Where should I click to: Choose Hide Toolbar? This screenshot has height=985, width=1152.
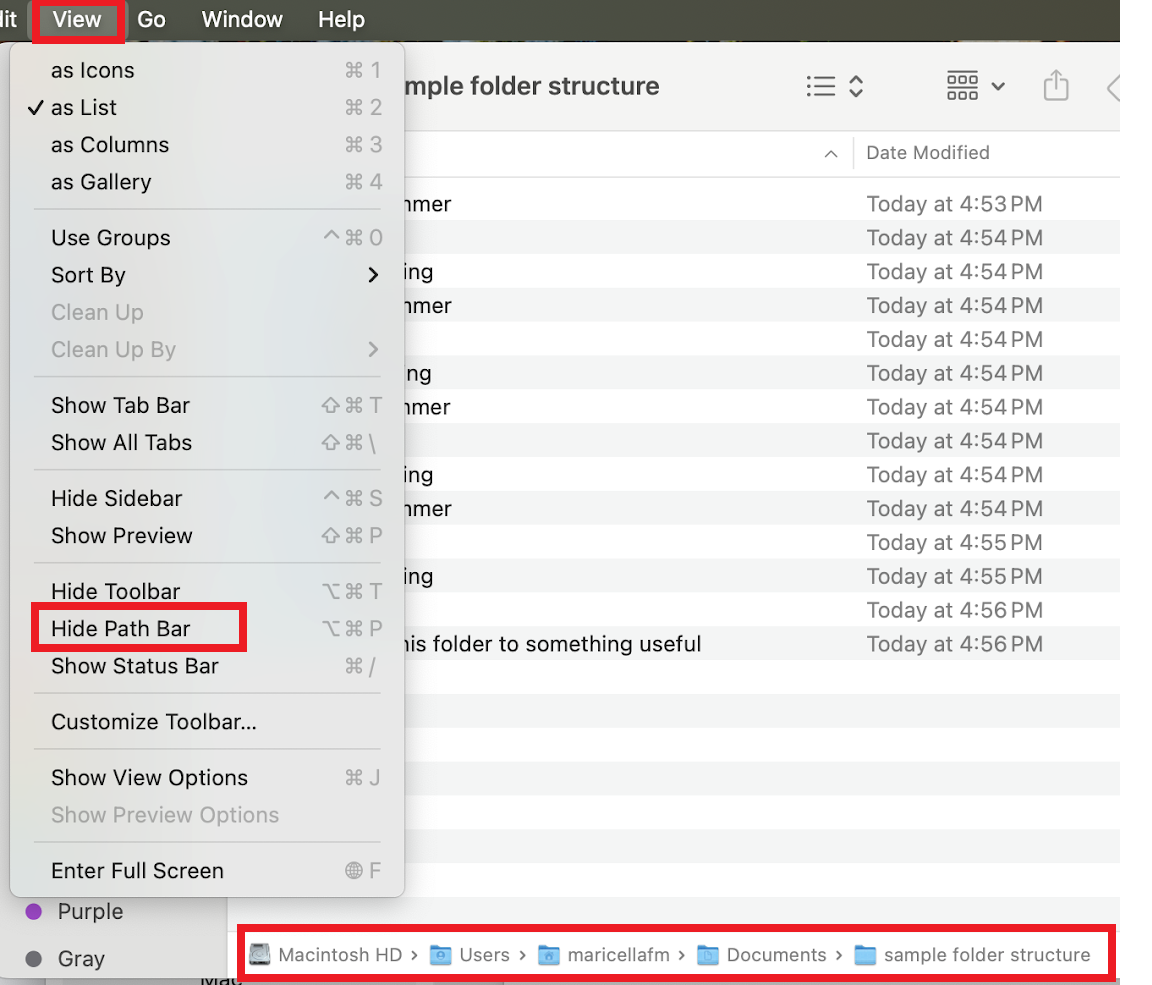coord(207,591)
